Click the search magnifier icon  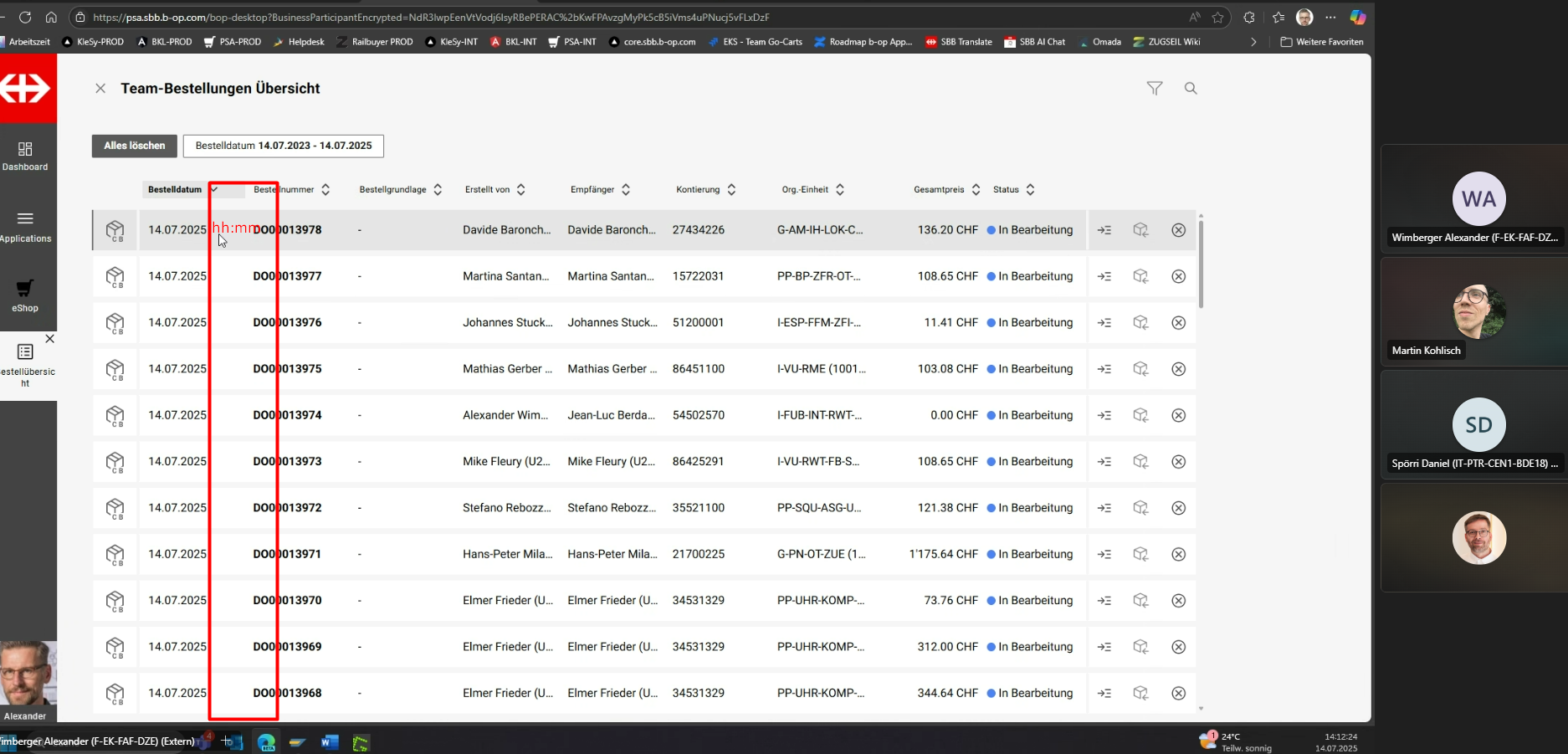coord(1191,88)
